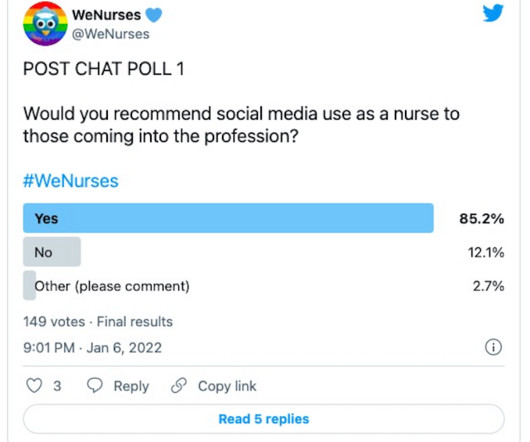Like the tweet with heart icon
This screenshot has width=530, height=442.
click(x=34, y=386)
